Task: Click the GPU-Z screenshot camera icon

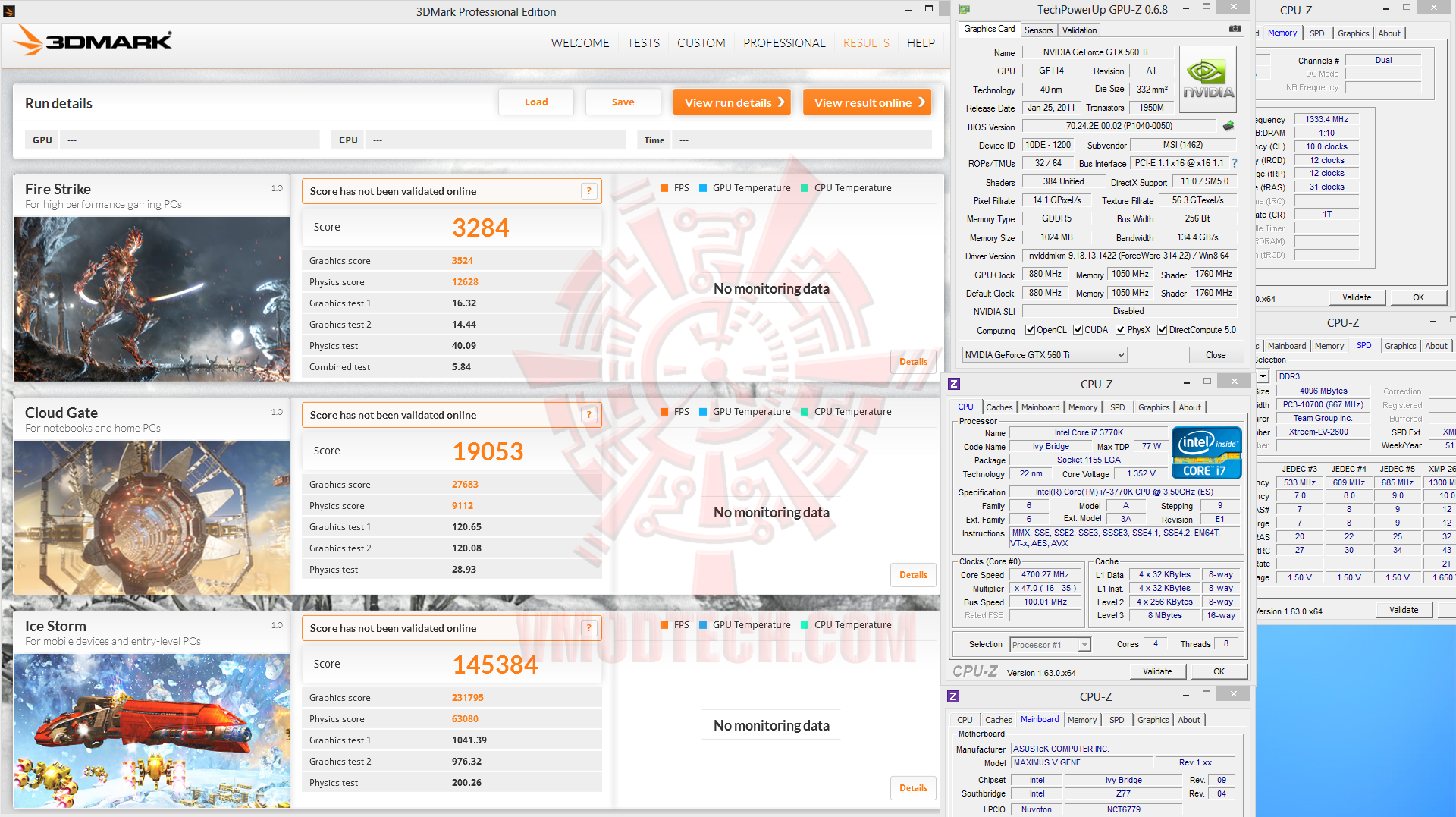Action: tap(1235, 29)
